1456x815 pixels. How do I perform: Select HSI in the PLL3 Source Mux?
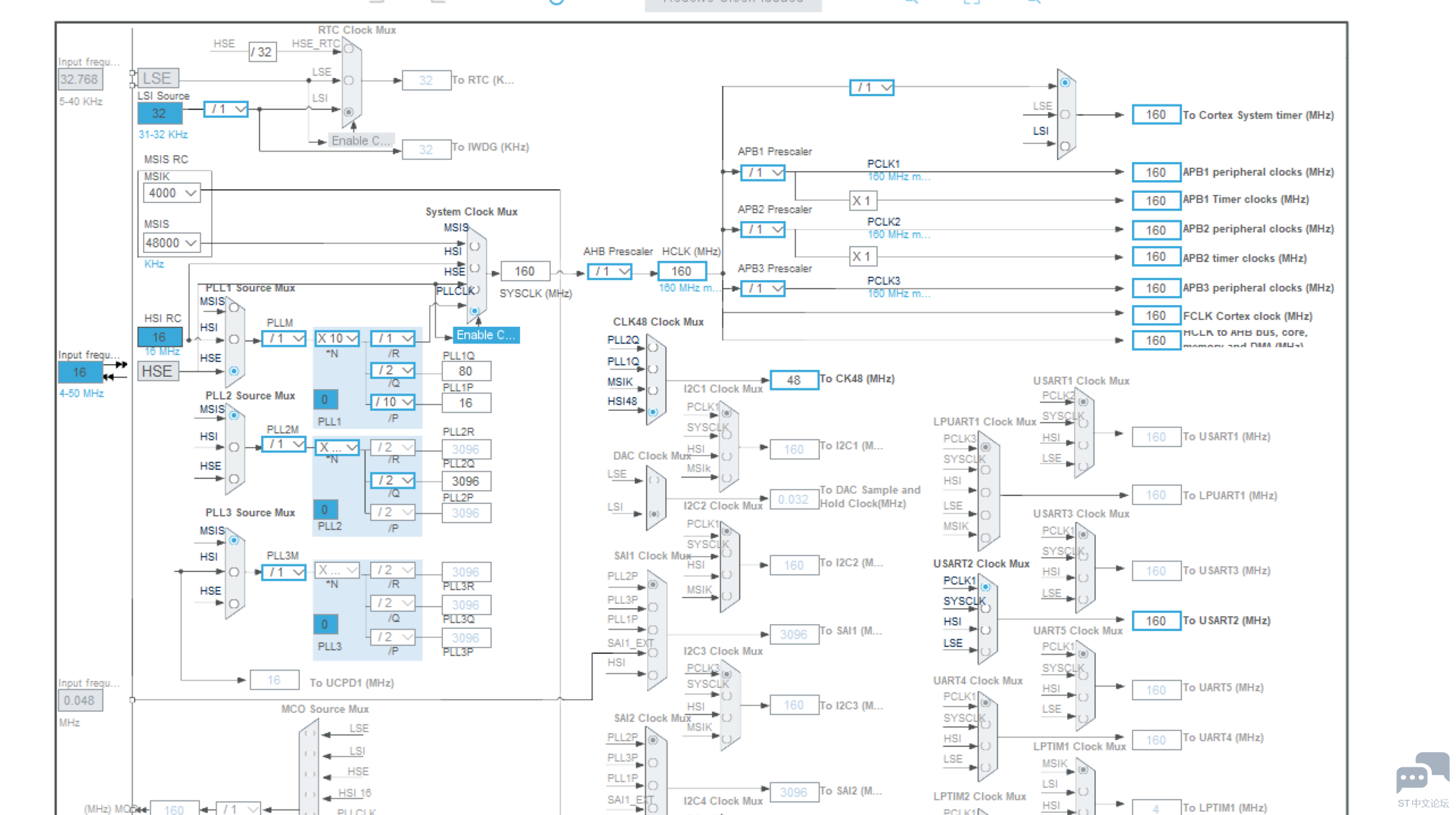234,572
